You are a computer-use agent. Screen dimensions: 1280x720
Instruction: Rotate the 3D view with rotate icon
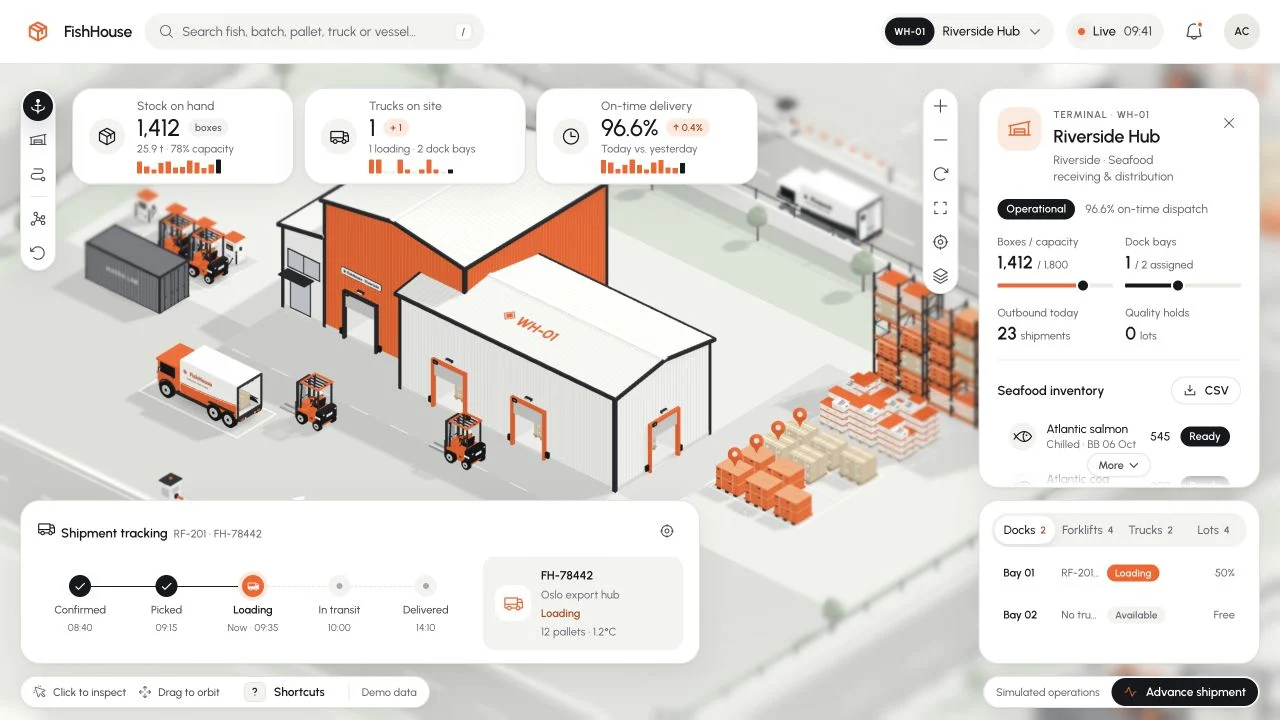[x=940, y=174]
